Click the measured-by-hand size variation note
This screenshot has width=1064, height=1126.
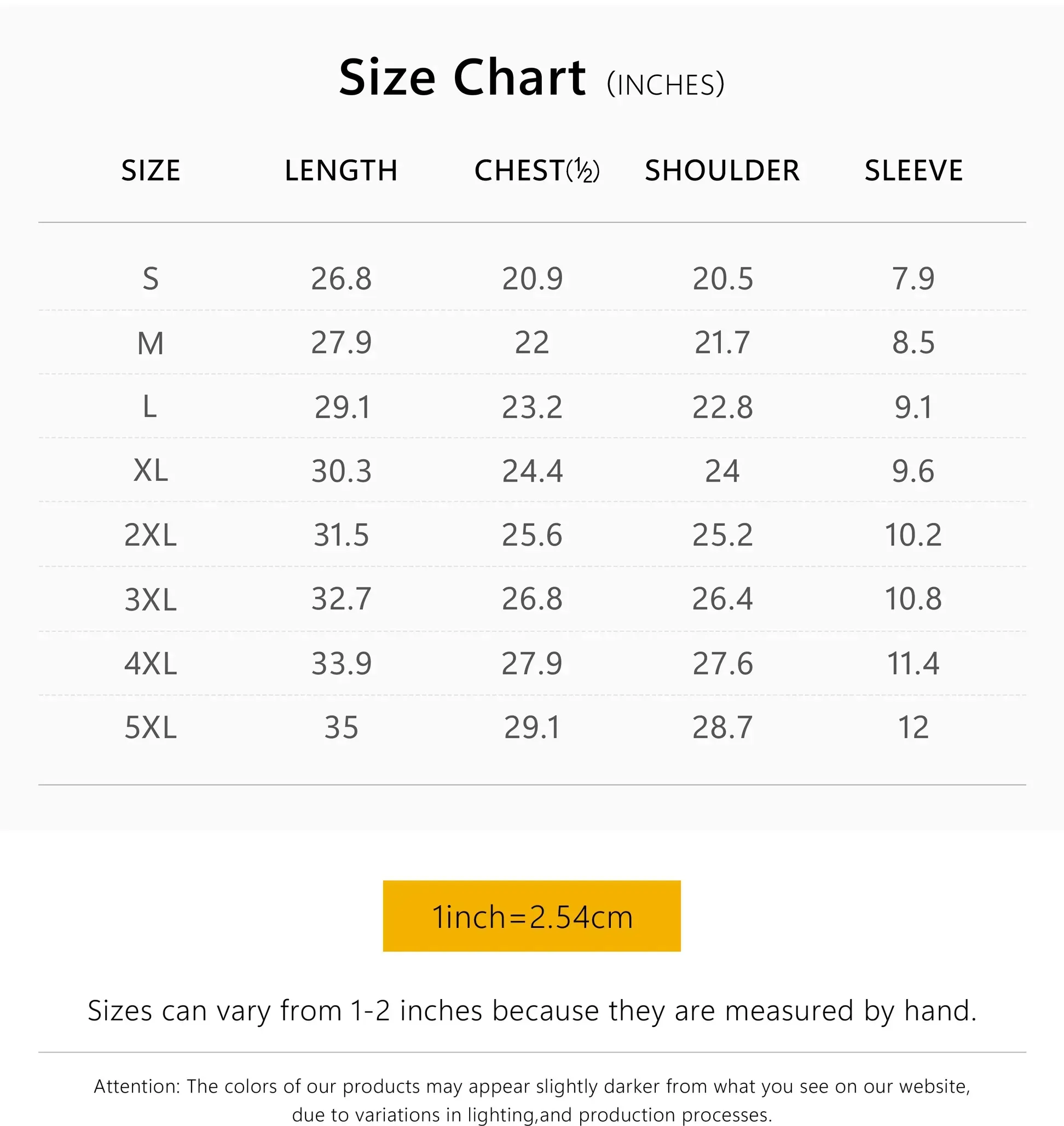(x=531, y=1011)
